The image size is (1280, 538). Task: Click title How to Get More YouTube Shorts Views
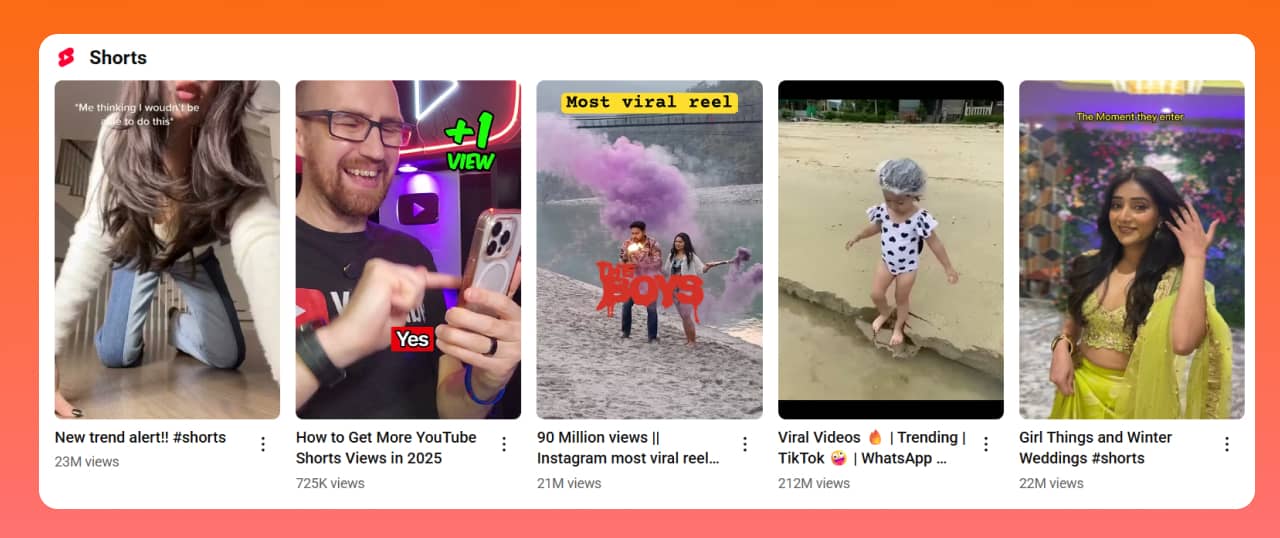[386, 448]
